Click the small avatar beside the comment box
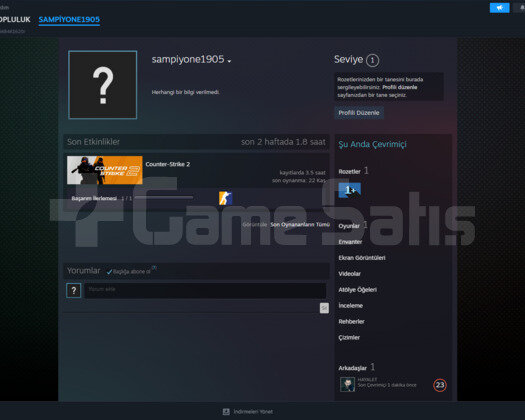 click(x=74, y=291)
